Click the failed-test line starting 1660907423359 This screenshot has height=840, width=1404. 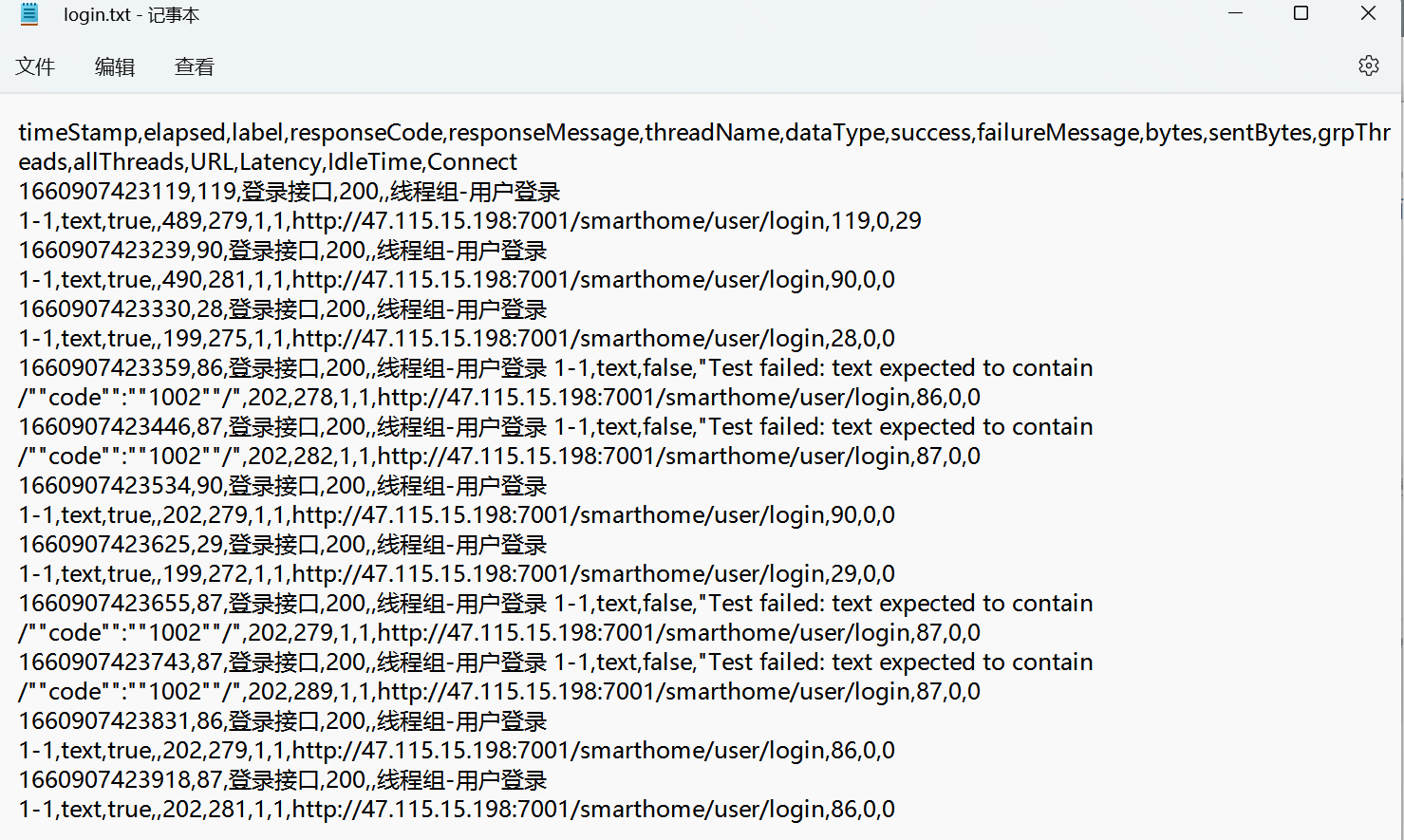click(x=555, y=367)
